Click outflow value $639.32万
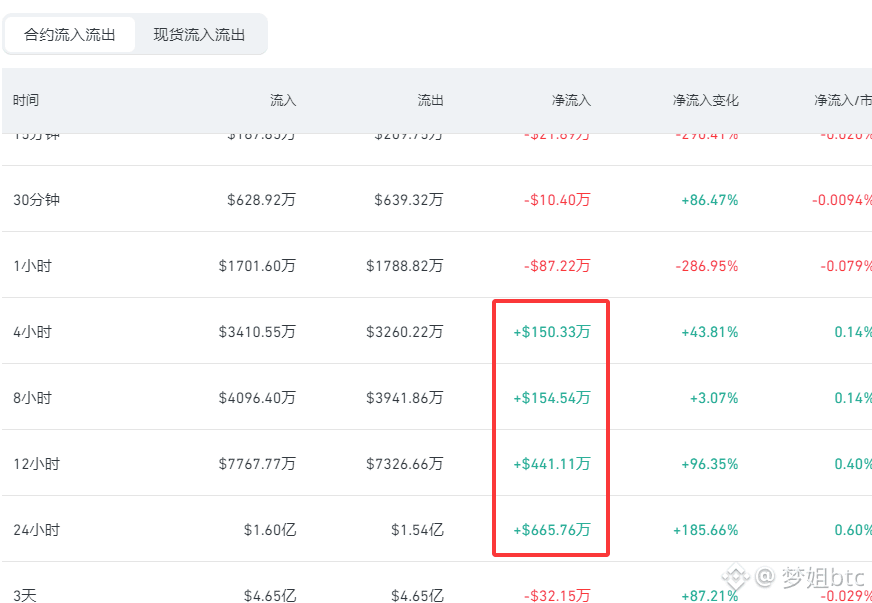This screenshot has height=603, width=872. (x=409, y=200)
